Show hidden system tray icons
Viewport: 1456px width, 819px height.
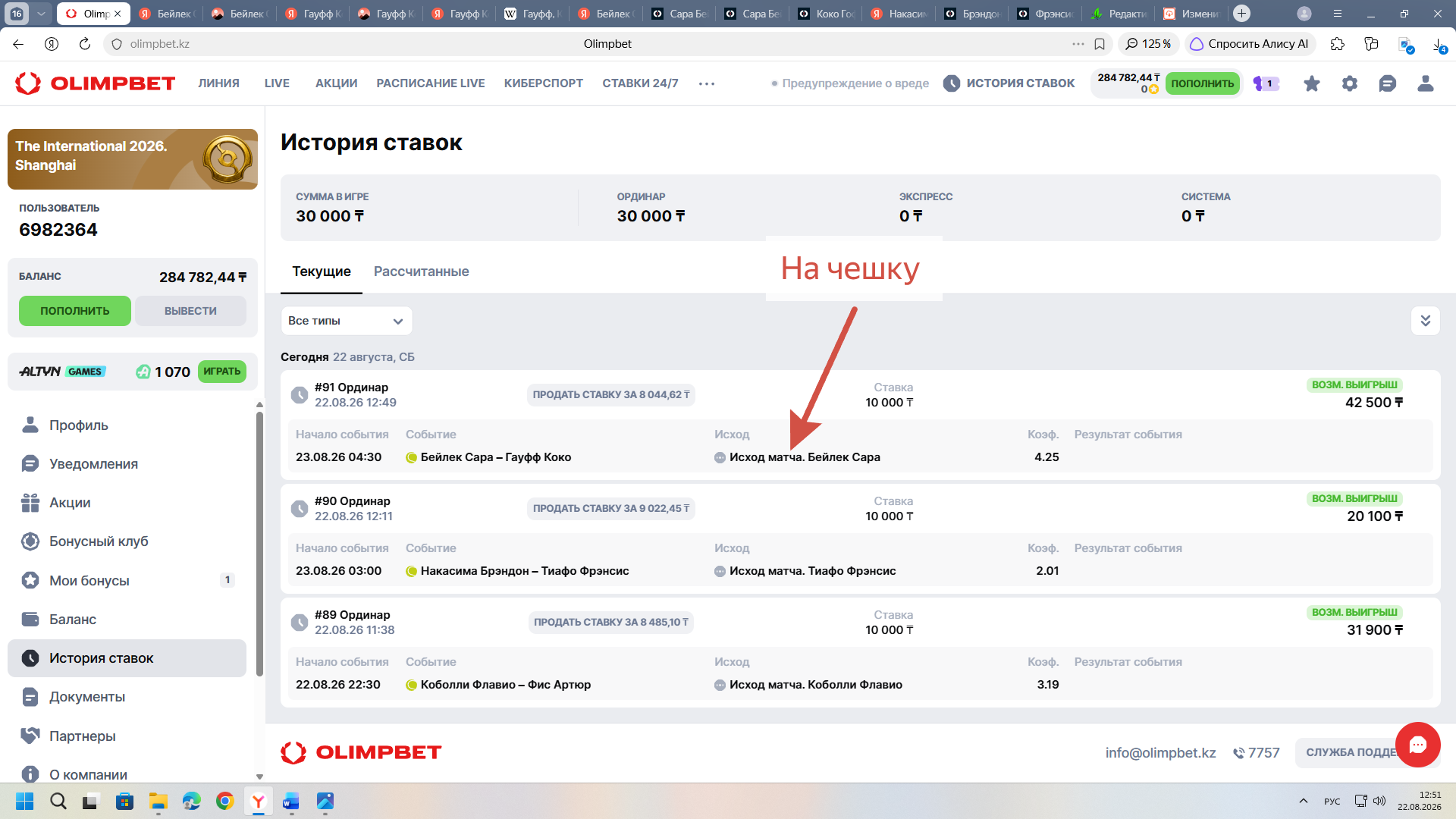pos(1304,801)
